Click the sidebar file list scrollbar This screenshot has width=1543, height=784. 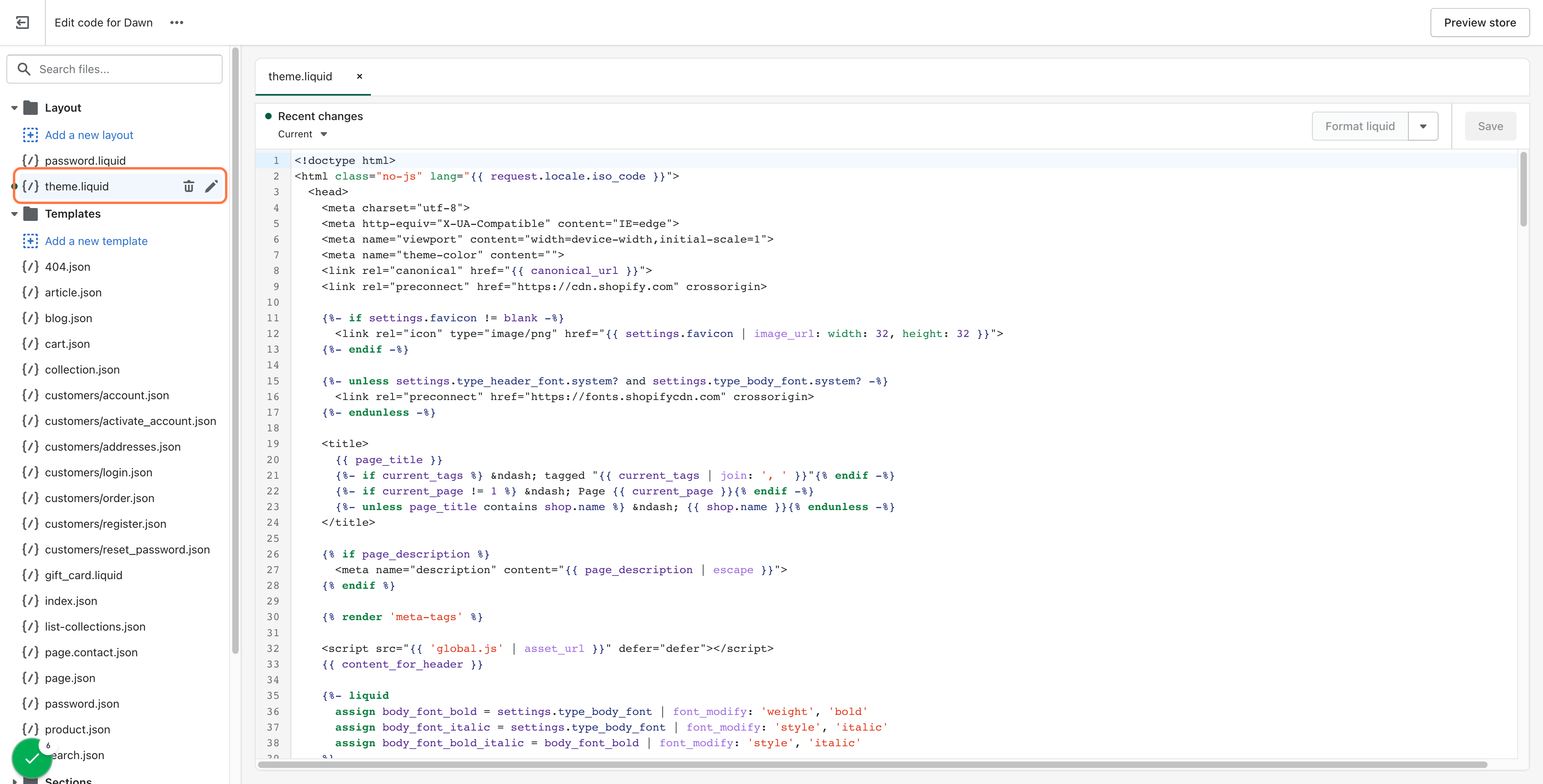235,350
